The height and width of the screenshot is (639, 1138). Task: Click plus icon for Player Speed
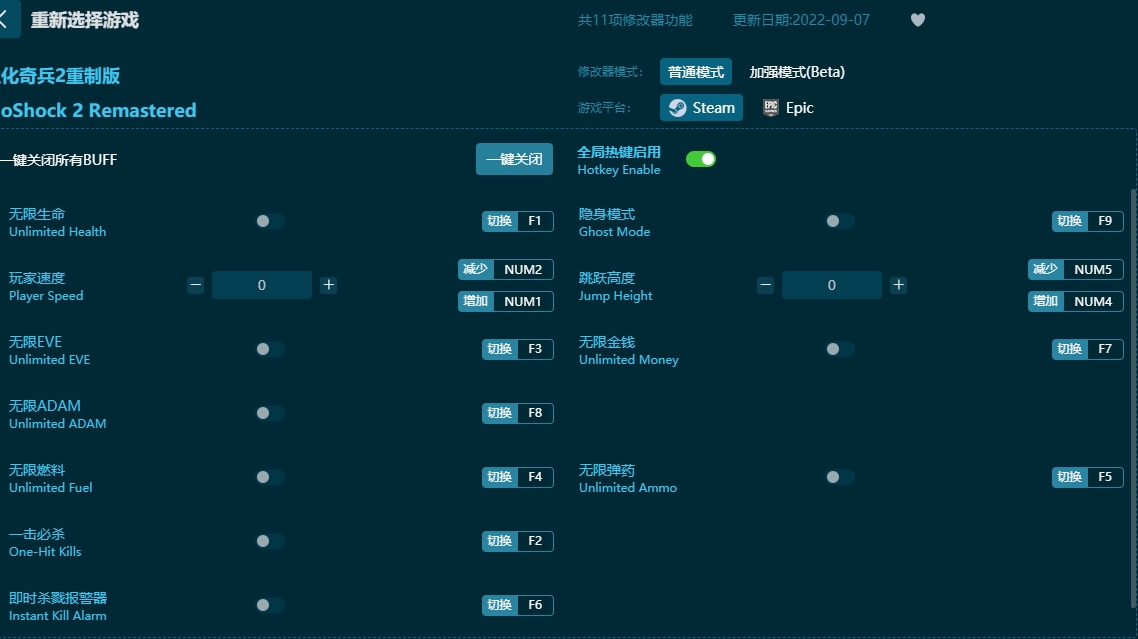328,285
